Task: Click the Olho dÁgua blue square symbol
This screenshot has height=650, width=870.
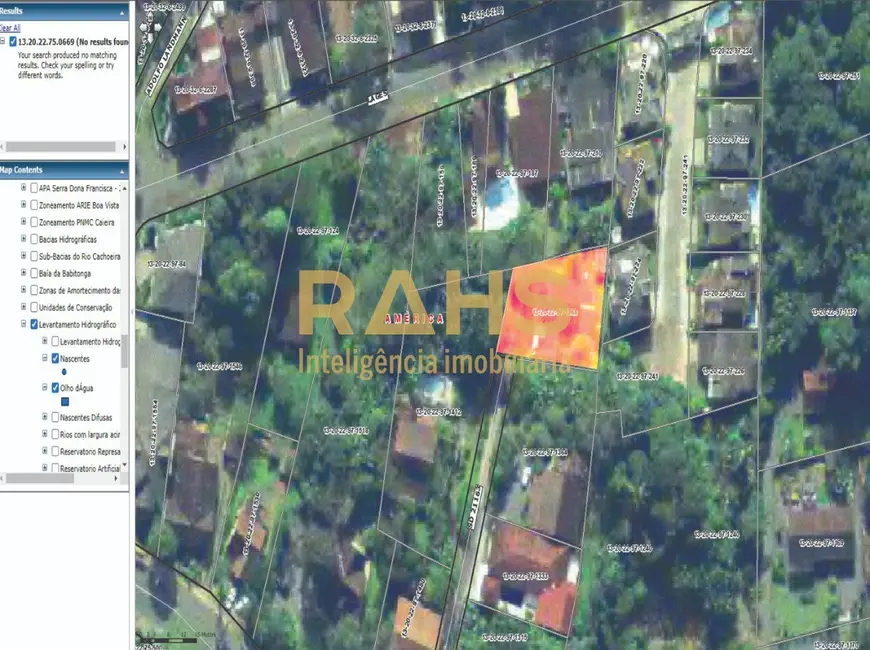Action: click(x=65, y=402)
